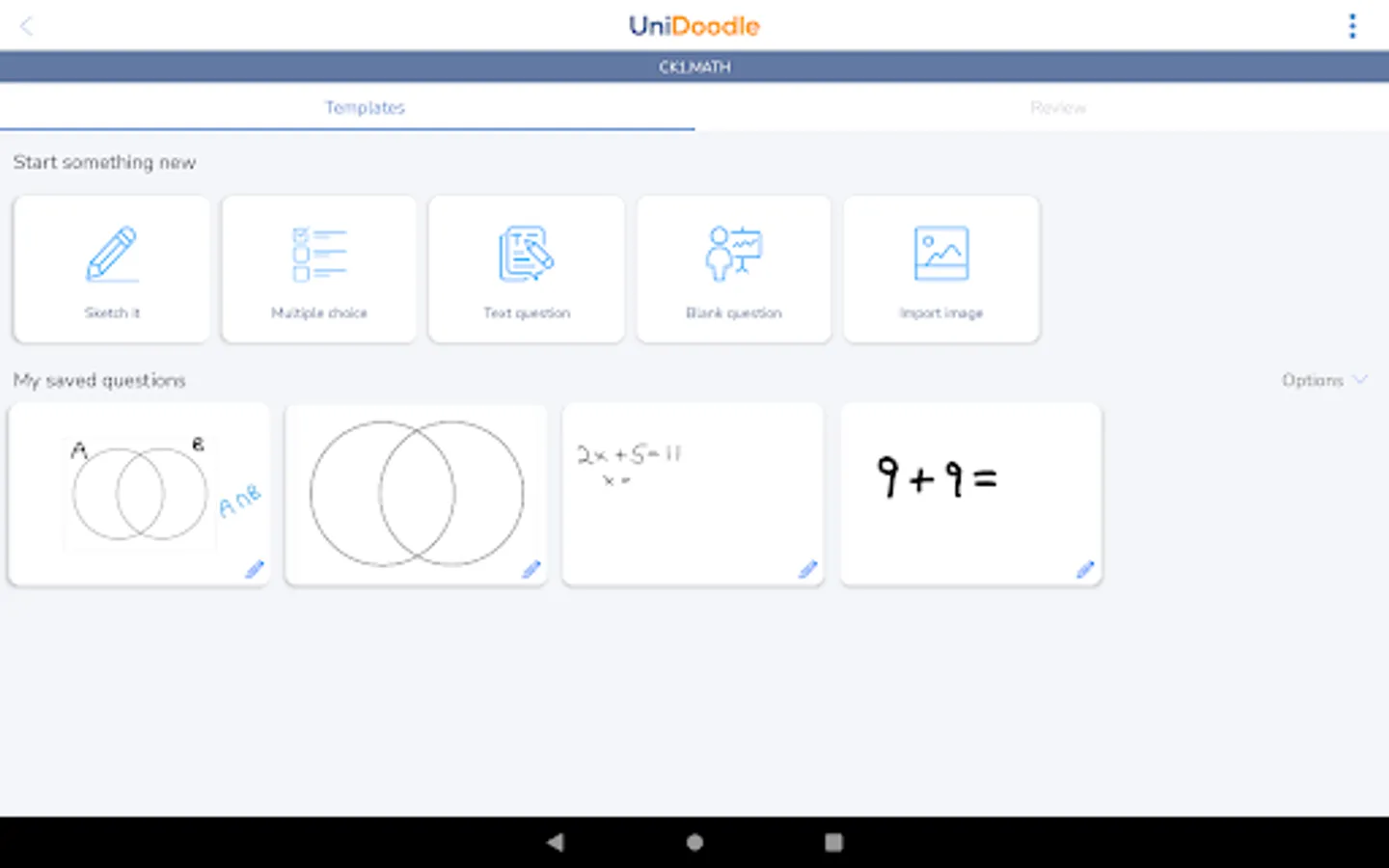Click the 'Start something new' heading
Viewport: 1389px width, 868px height.
click(104, 162)
